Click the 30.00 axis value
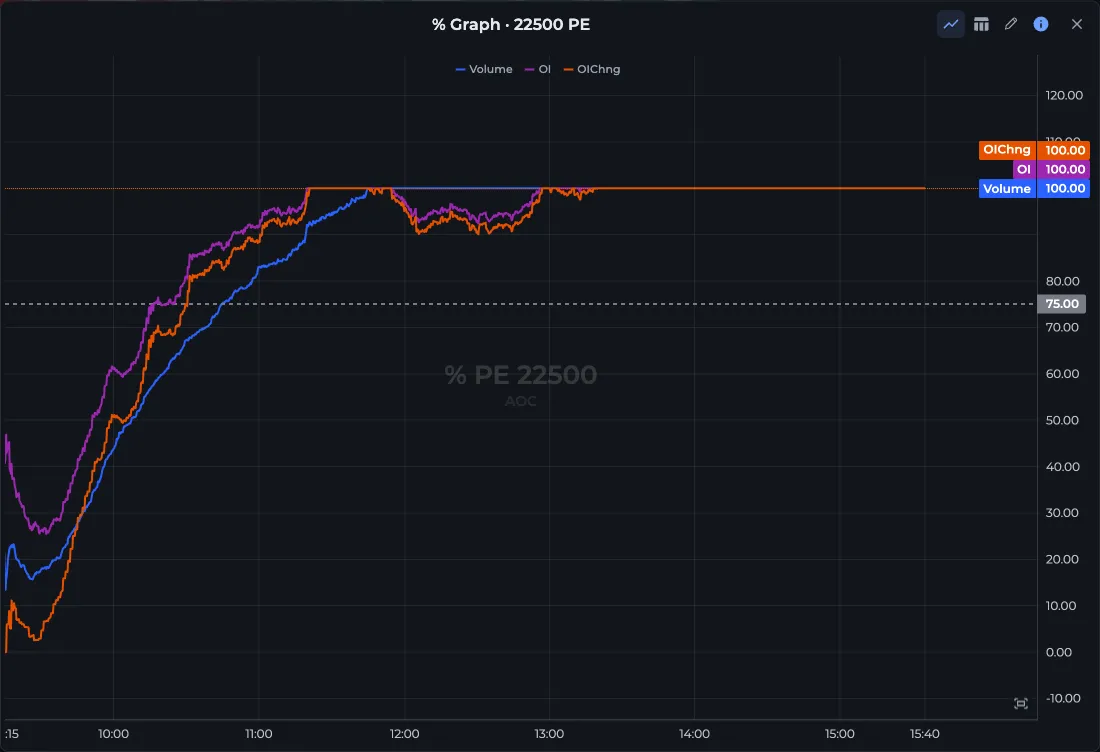This screenshot has width=1100, height=752. pos(1063,513)
